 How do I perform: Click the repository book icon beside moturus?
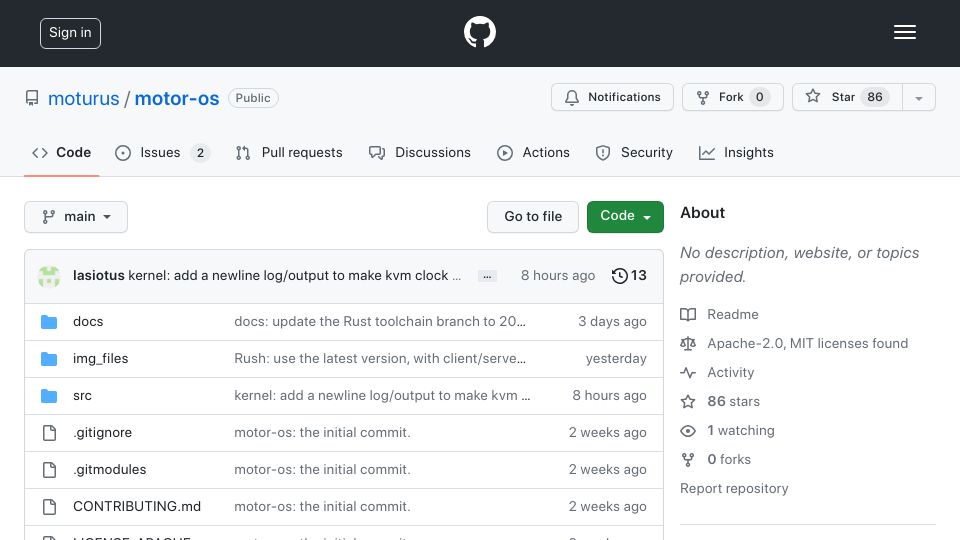(32, 98)
